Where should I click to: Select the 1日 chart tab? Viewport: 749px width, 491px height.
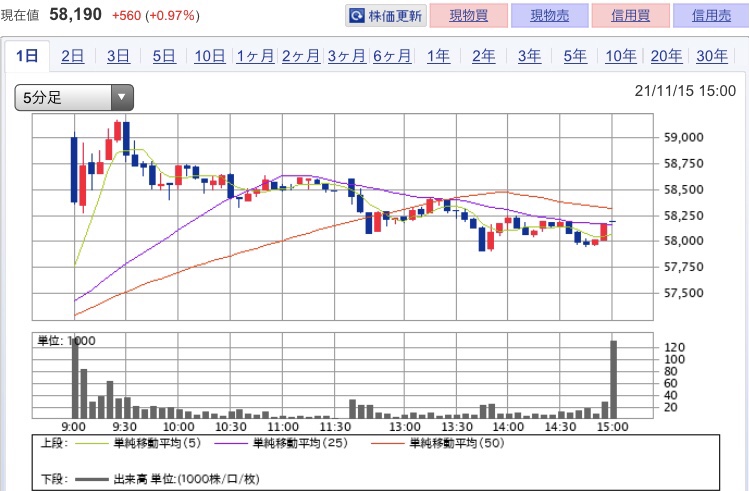[x=27, y=56]
